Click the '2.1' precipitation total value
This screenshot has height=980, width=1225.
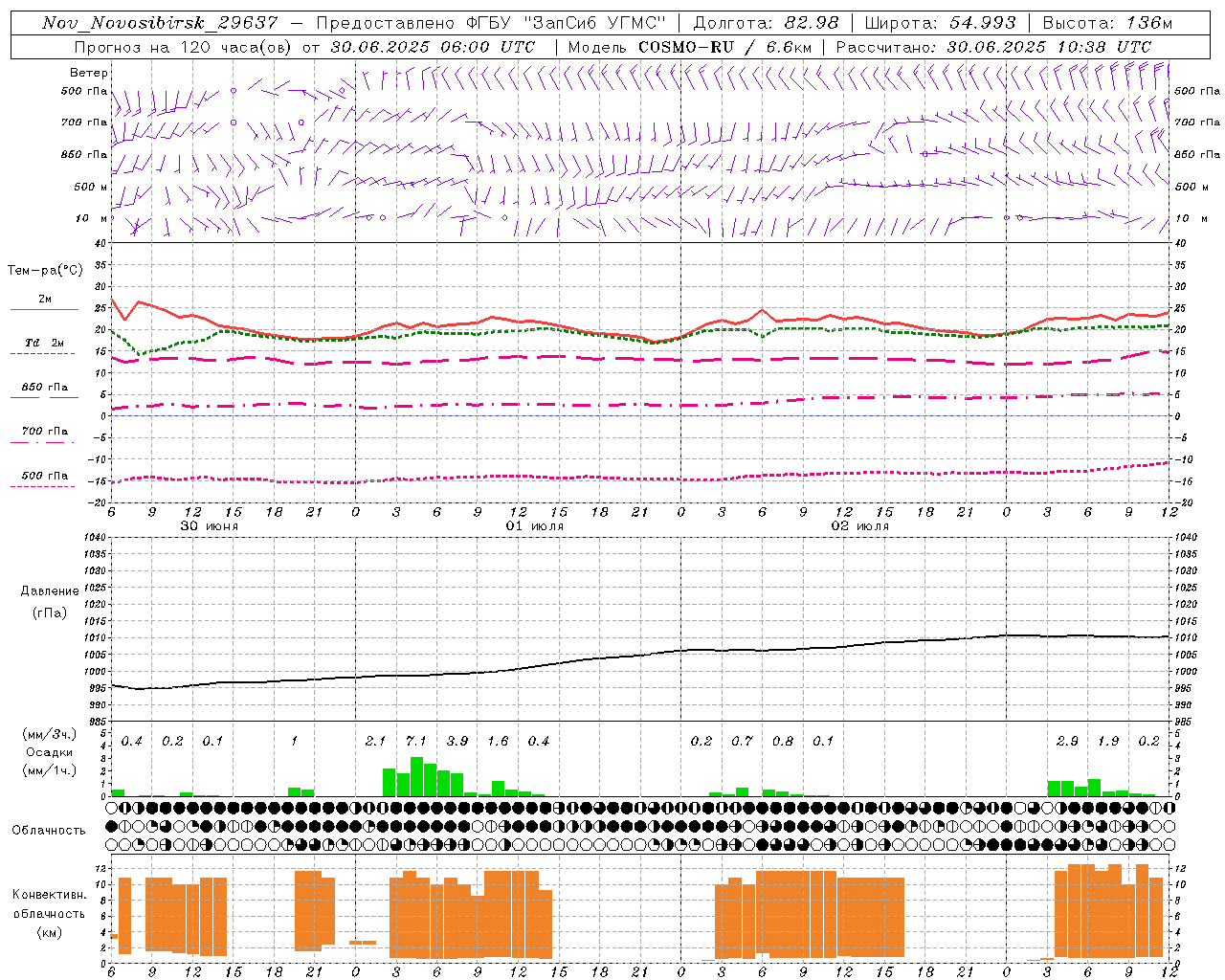coord(375,741)
